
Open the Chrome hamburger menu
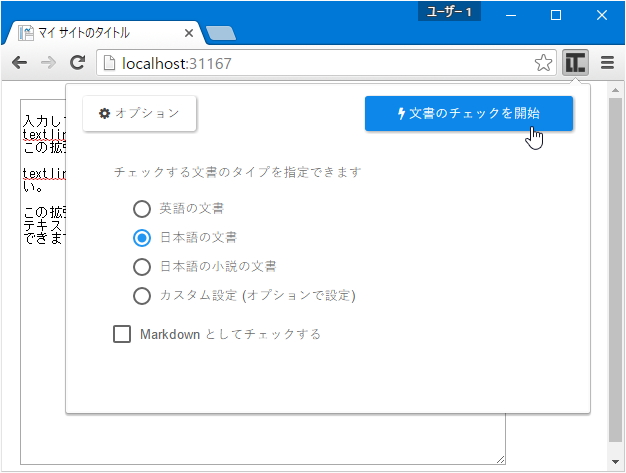(x=607, y=63)
